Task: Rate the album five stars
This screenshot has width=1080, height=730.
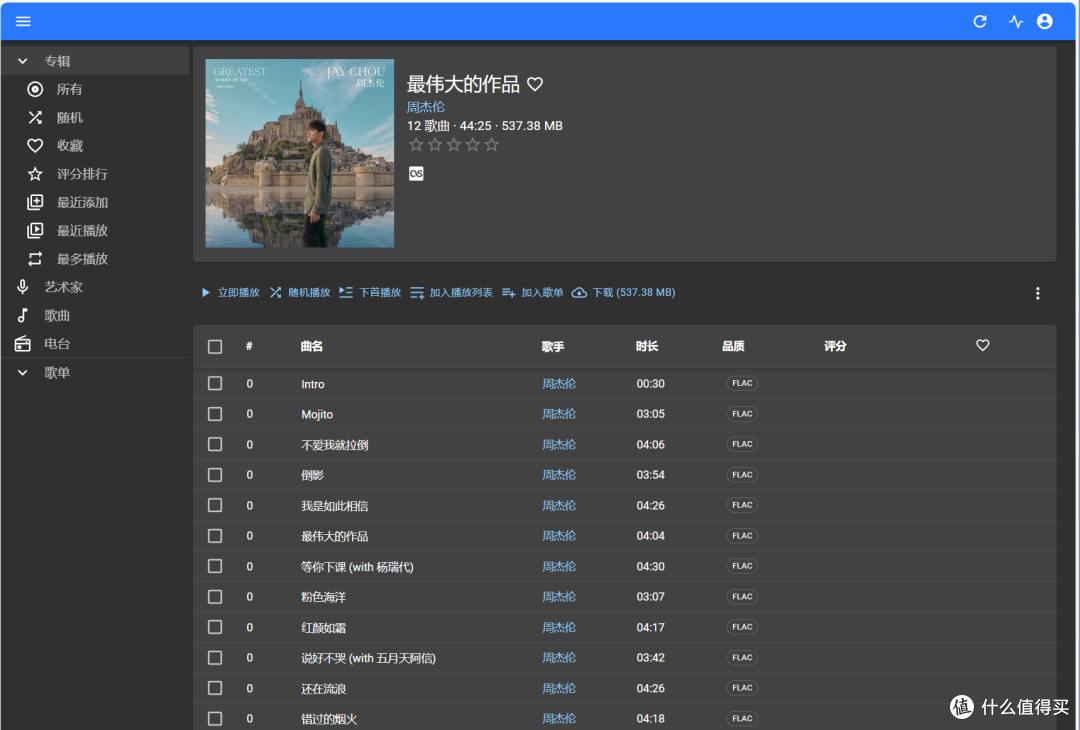Action: coord(491,145)
